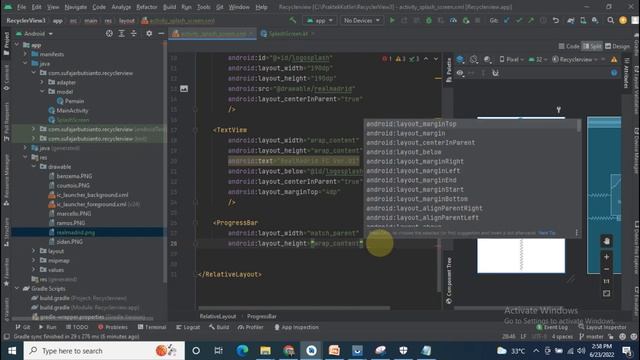The image size is (640, 360).
Task: Select MainActivity in project tree
Action: pyautogui.click(x=72, y=111)
